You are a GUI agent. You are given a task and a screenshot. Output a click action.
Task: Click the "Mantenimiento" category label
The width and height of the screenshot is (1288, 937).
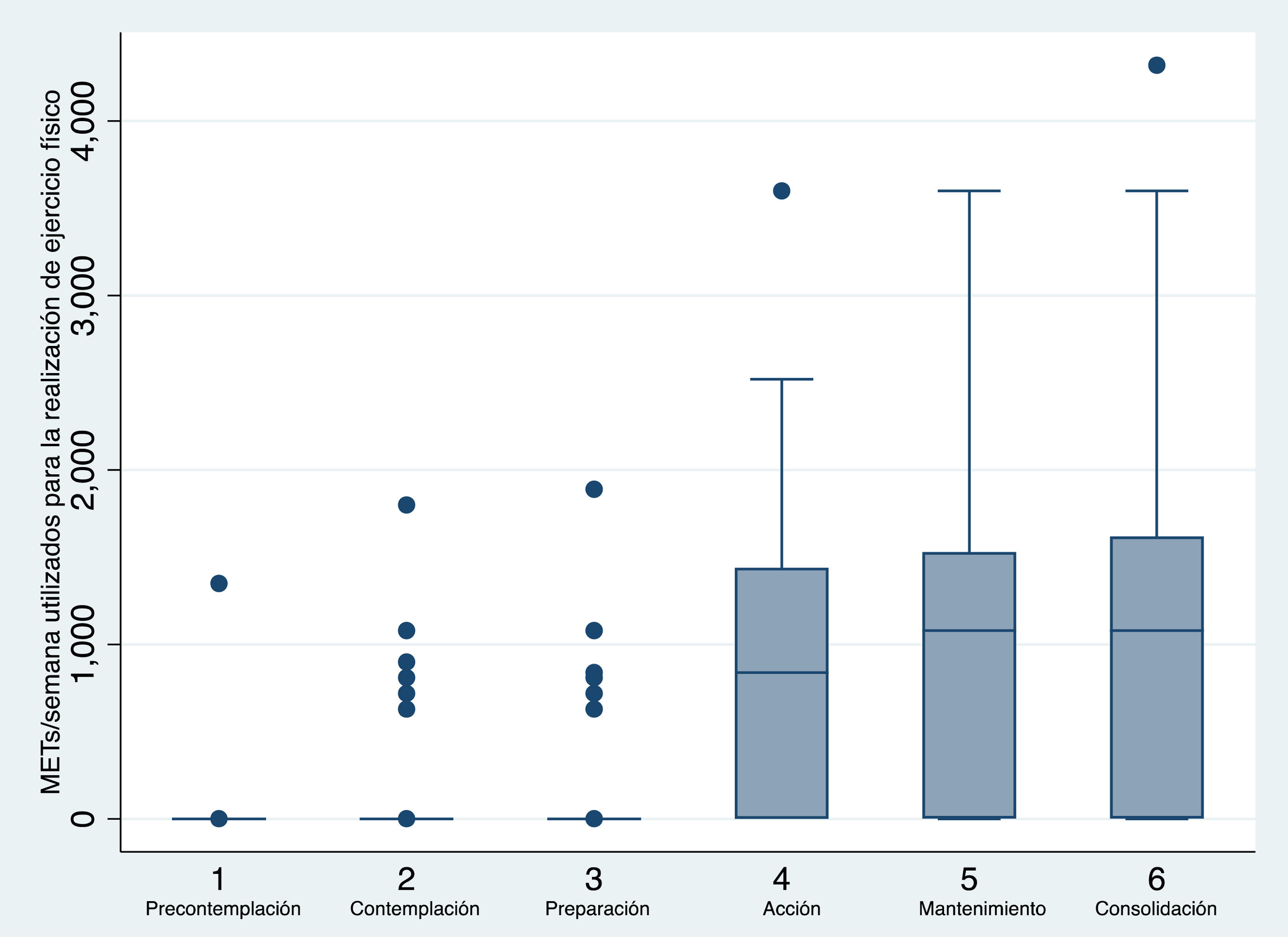[982, 909]
